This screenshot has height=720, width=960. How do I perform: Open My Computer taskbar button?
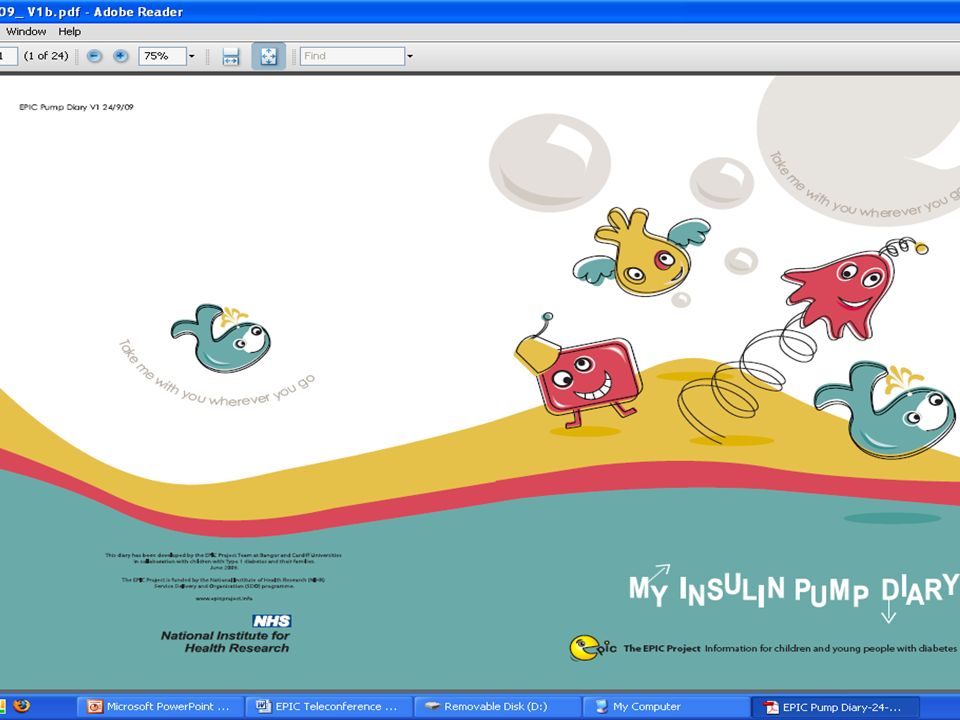[x=666, y=707]
